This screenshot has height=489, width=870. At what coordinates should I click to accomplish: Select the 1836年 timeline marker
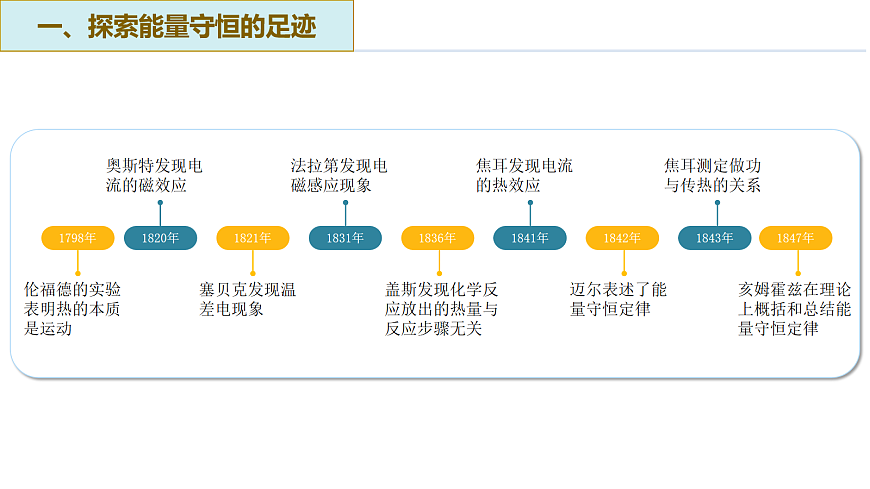click(437, 238)
